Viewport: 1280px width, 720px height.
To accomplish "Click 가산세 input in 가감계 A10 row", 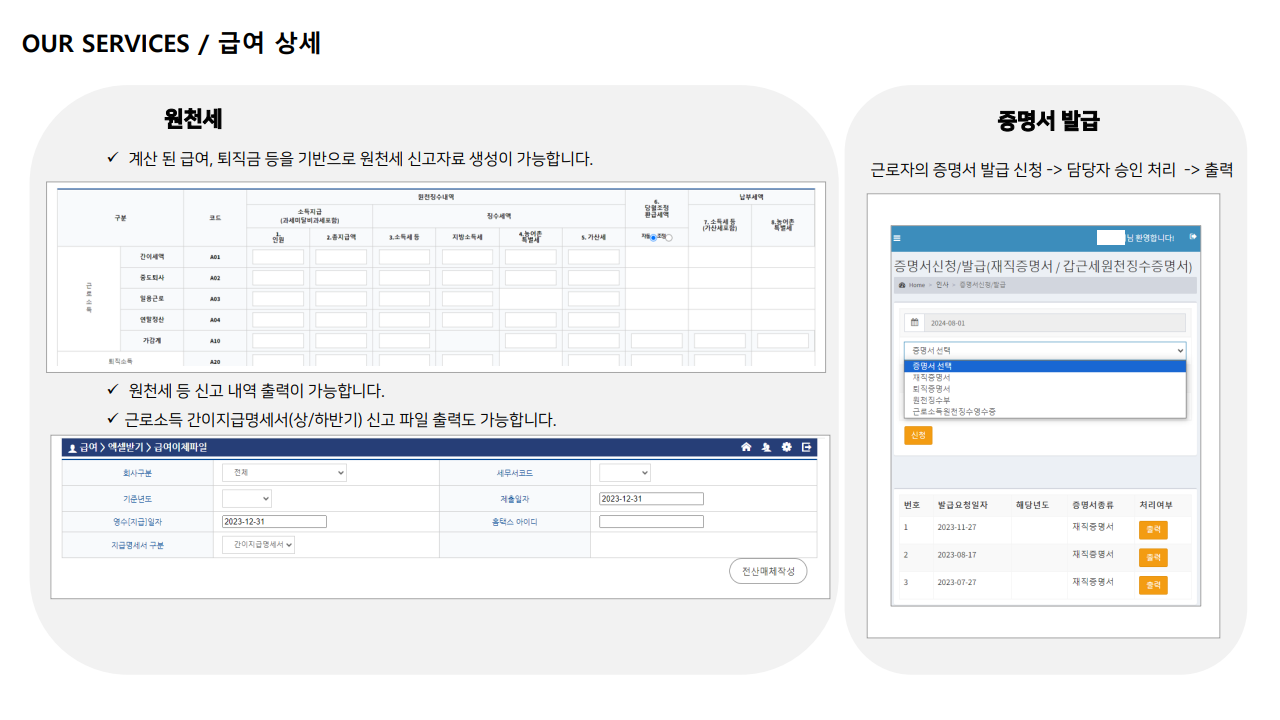I will click(594, 341).
